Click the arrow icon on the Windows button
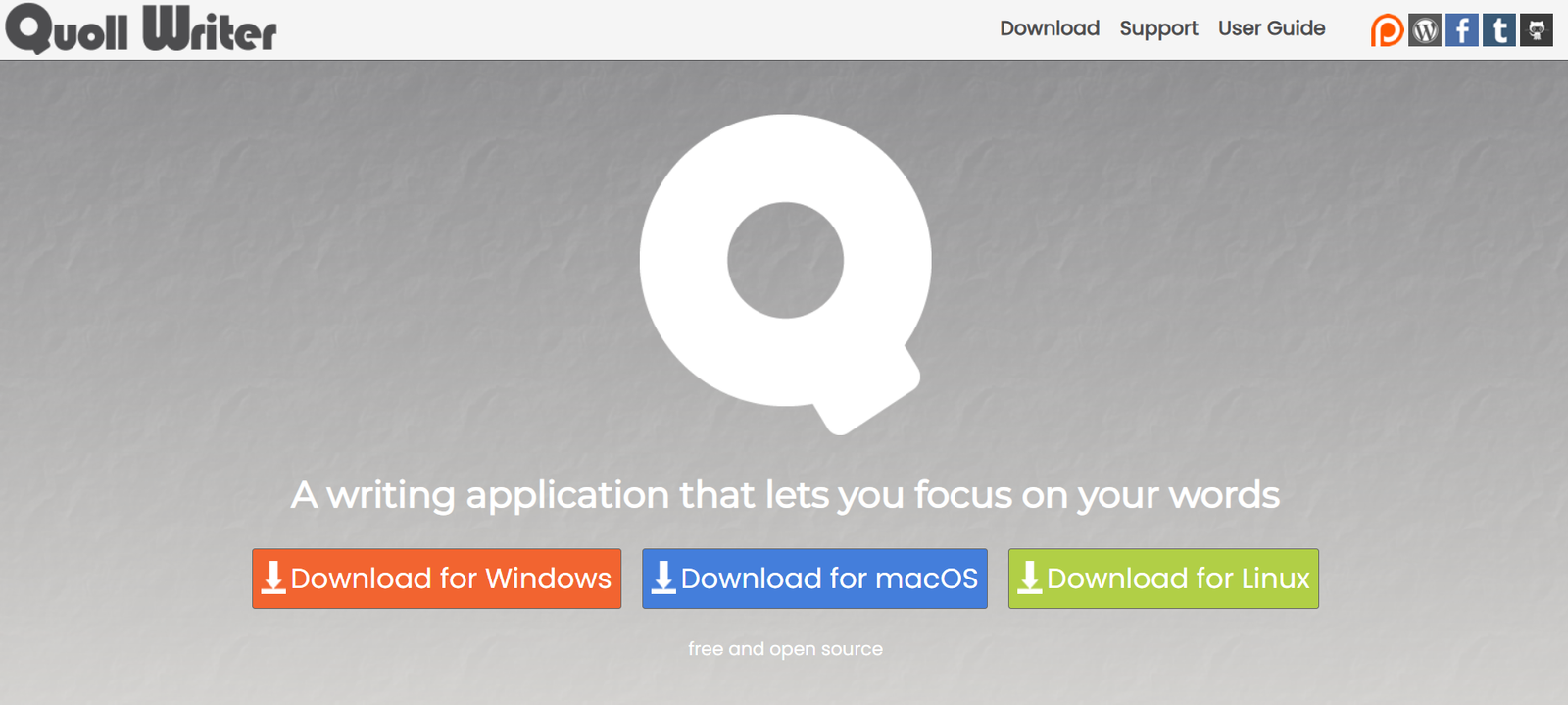This screenshot has width=1568, height=705. [x=273, y=578]
